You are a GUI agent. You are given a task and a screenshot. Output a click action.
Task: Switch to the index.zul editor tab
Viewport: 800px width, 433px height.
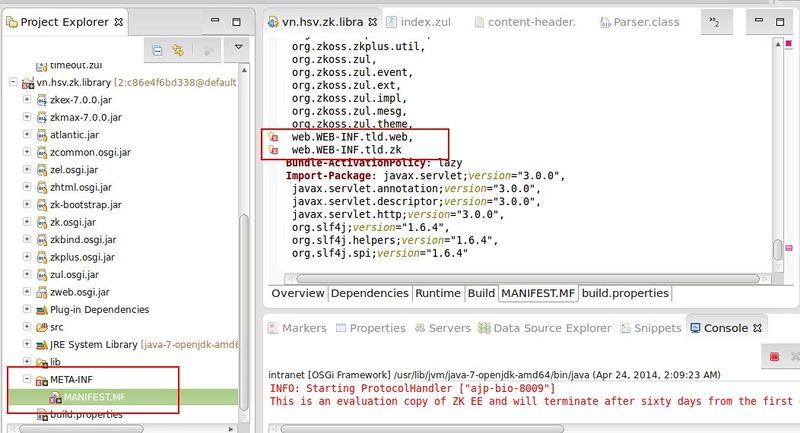(x=419, y=22)
